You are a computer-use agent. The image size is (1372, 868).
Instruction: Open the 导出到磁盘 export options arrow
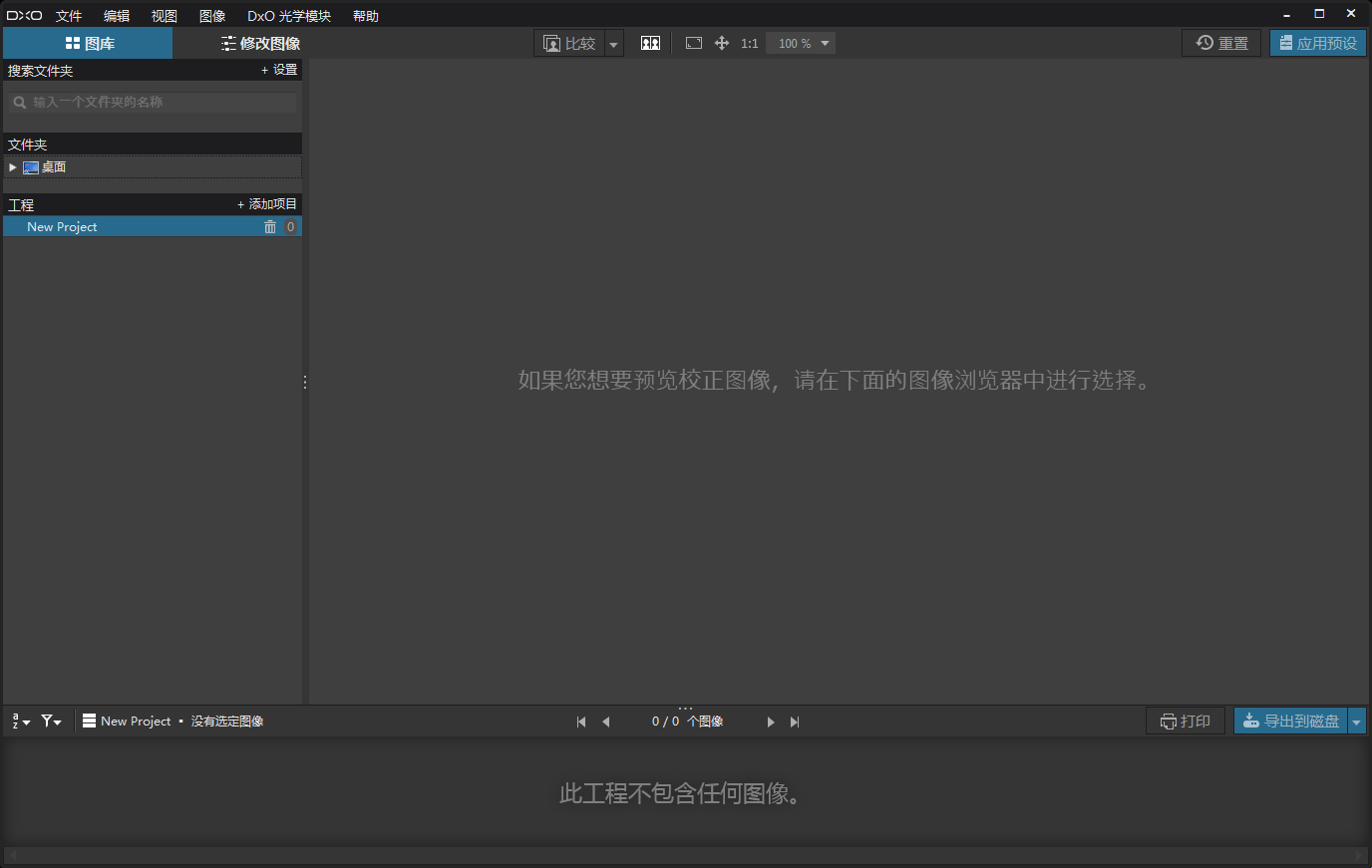(x=1356, y=722)
